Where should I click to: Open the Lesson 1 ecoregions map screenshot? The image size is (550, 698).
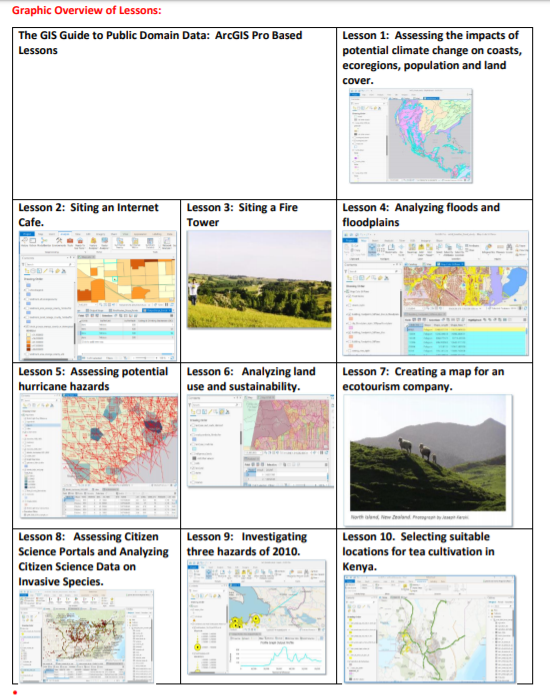tap(411, 136)
